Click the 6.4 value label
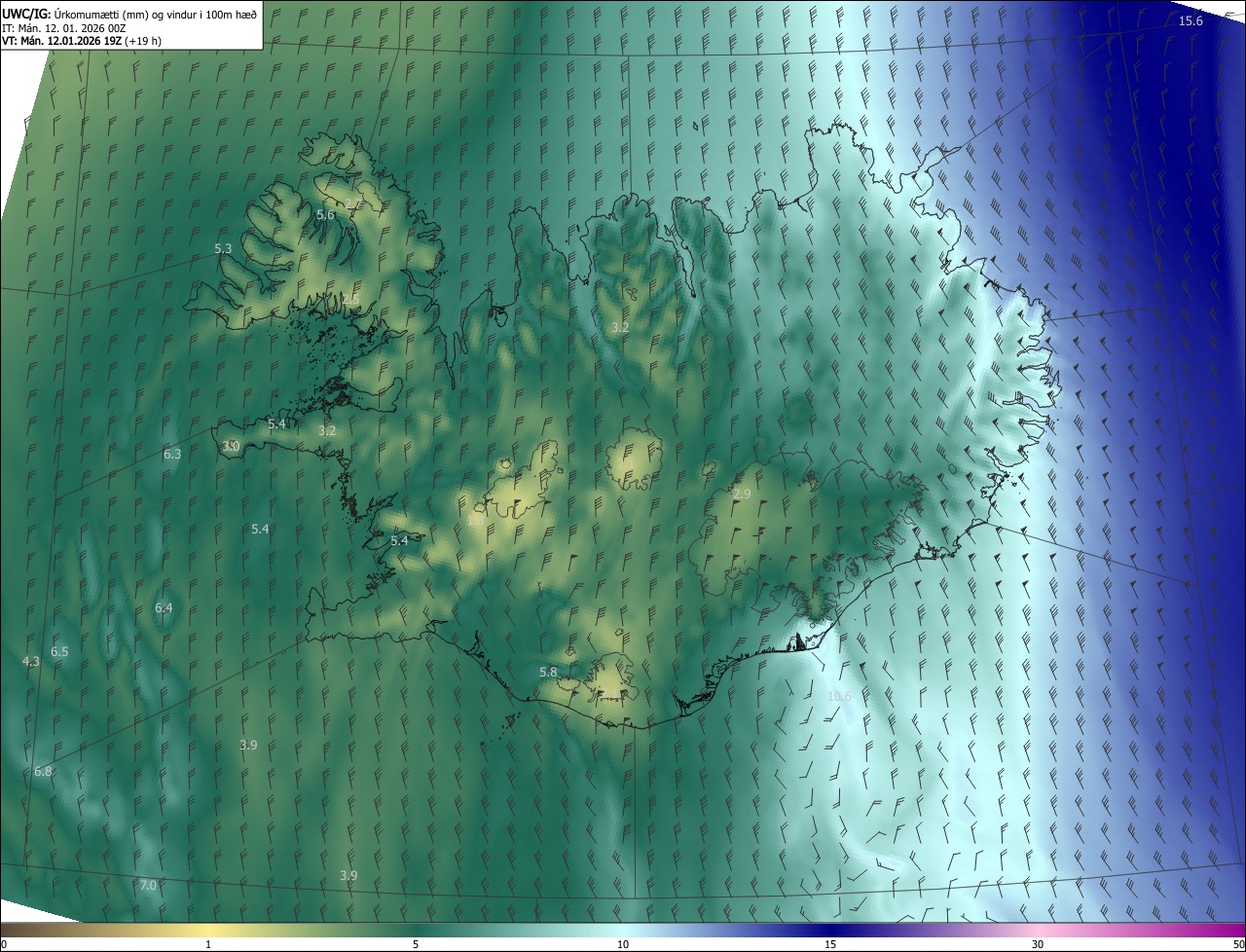This screenshot has height=952, width=1246. [x=164, y=608]
